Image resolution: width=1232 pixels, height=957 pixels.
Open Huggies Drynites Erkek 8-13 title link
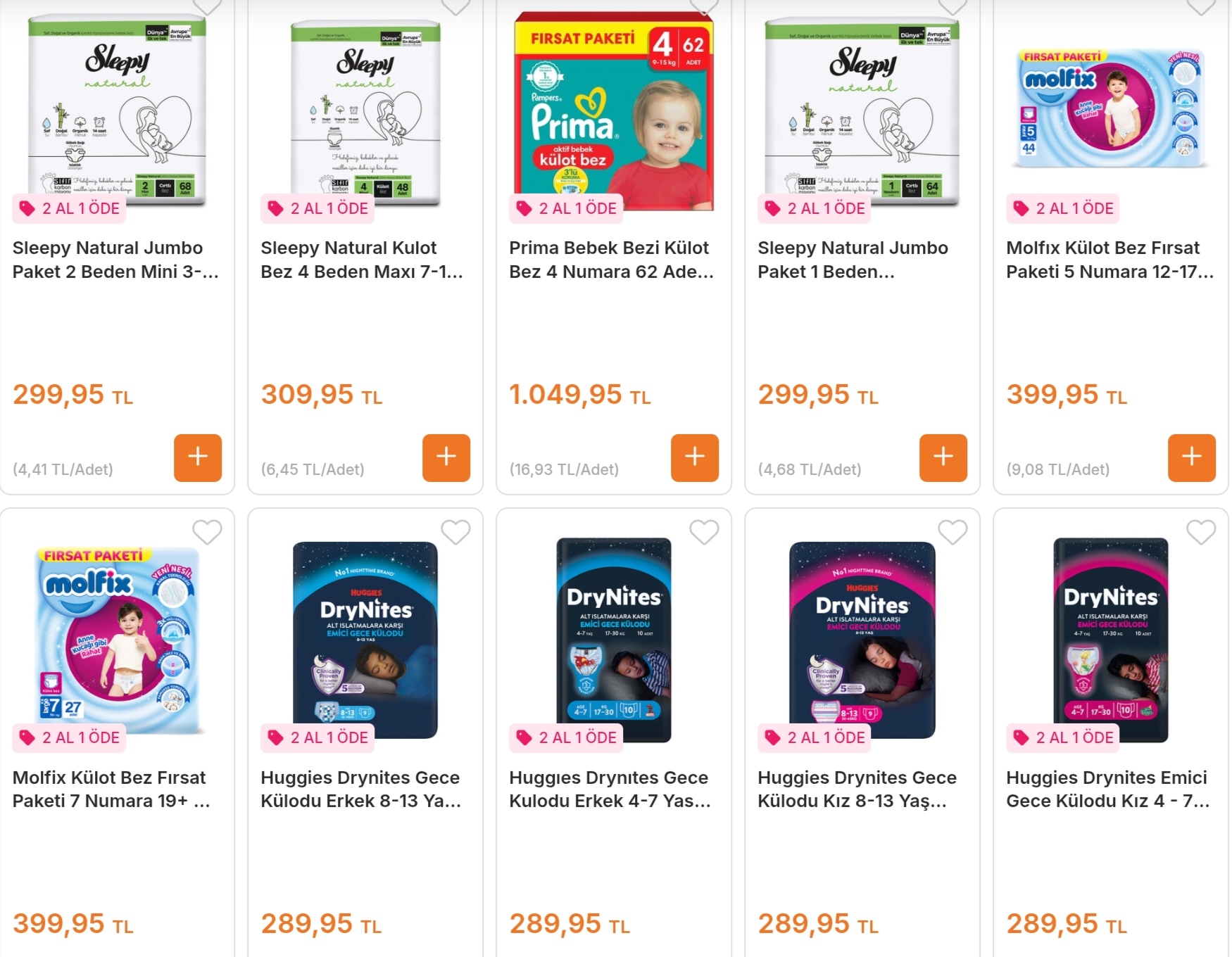point(361,789)
